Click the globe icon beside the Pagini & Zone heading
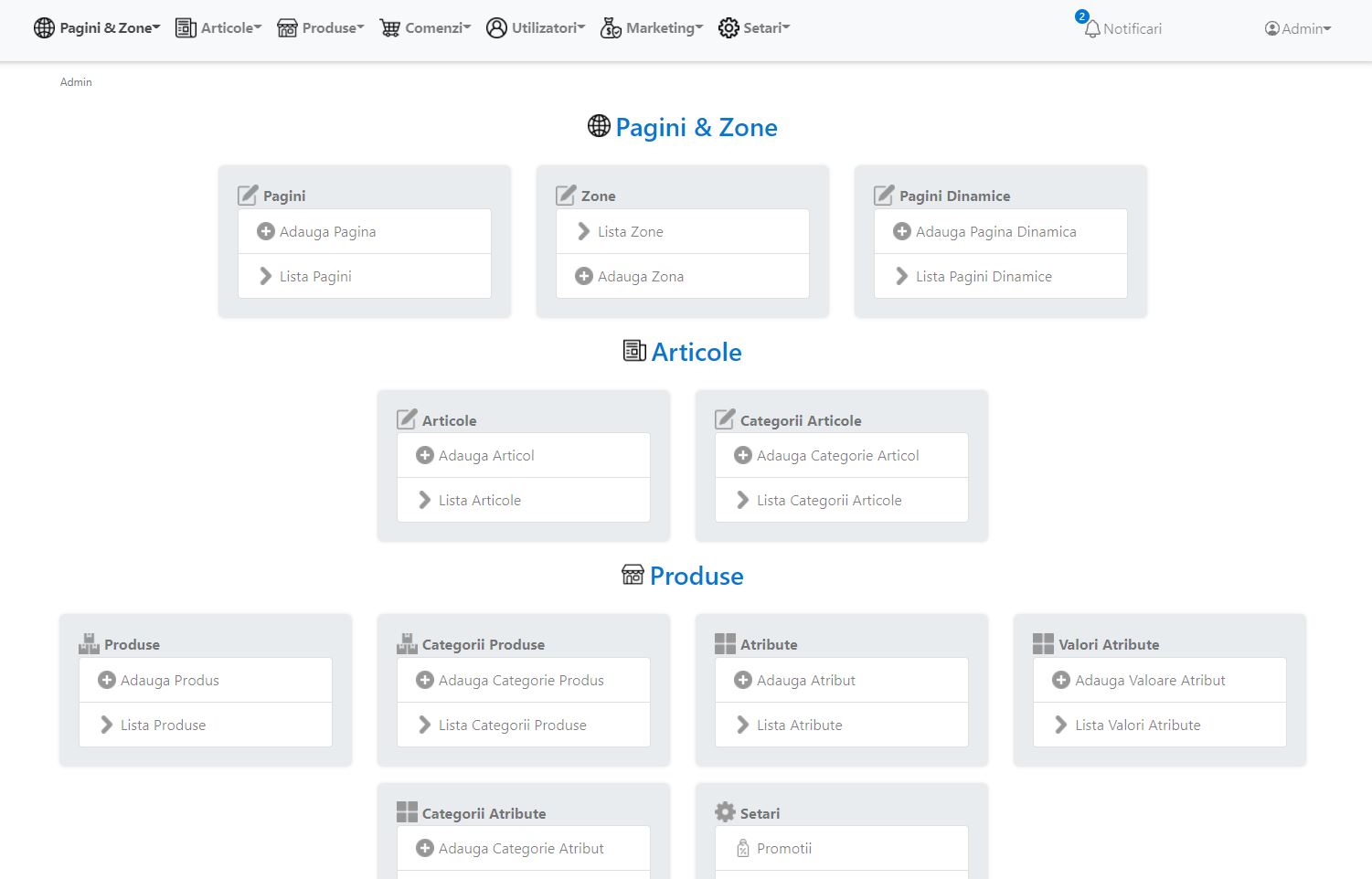The height and width of the screenshot is (879, 1372). tap(599, 126)
